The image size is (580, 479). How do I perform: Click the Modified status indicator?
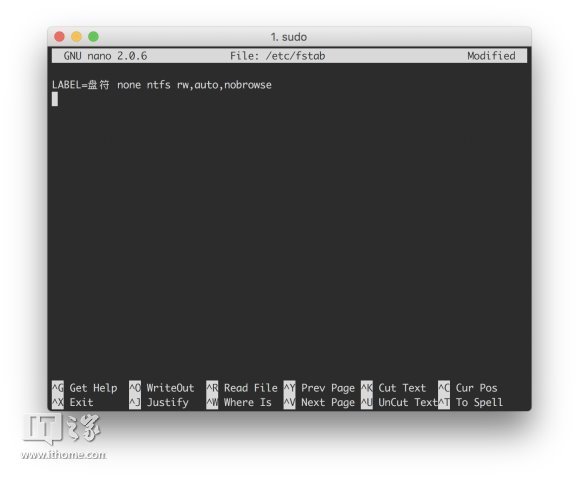point(491,56)
